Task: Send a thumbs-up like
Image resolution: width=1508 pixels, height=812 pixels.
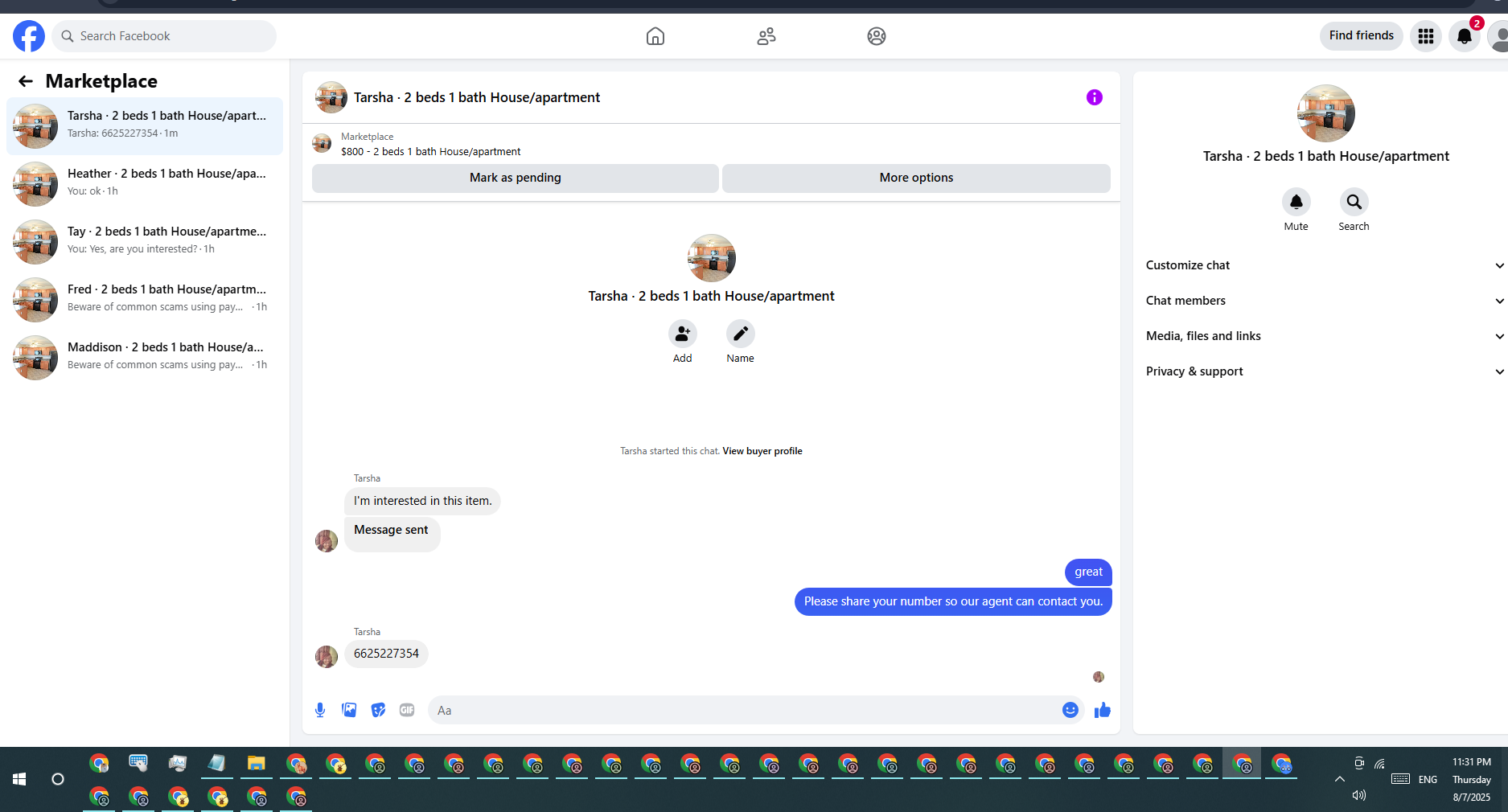Action: pos(1103,710)
